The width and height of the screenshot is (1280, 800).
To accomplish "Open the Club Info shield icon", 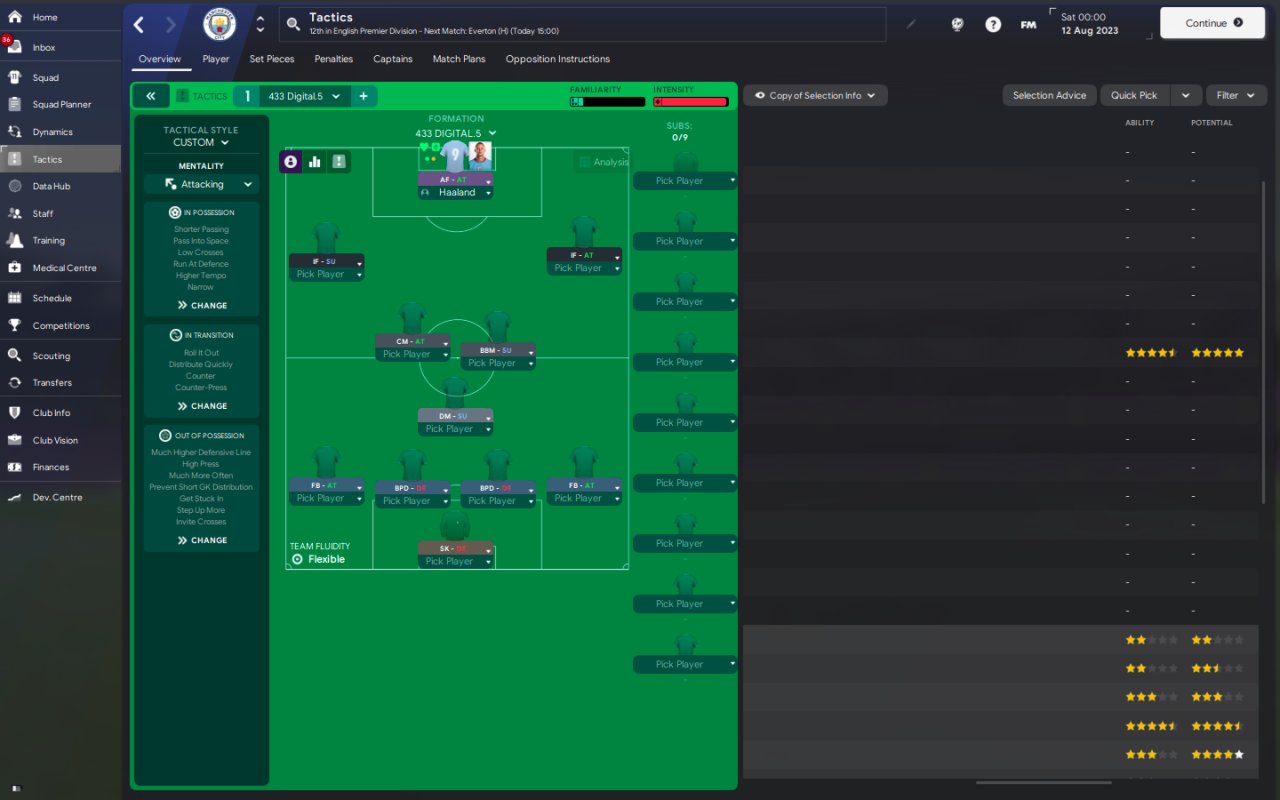I will (15, 412).
